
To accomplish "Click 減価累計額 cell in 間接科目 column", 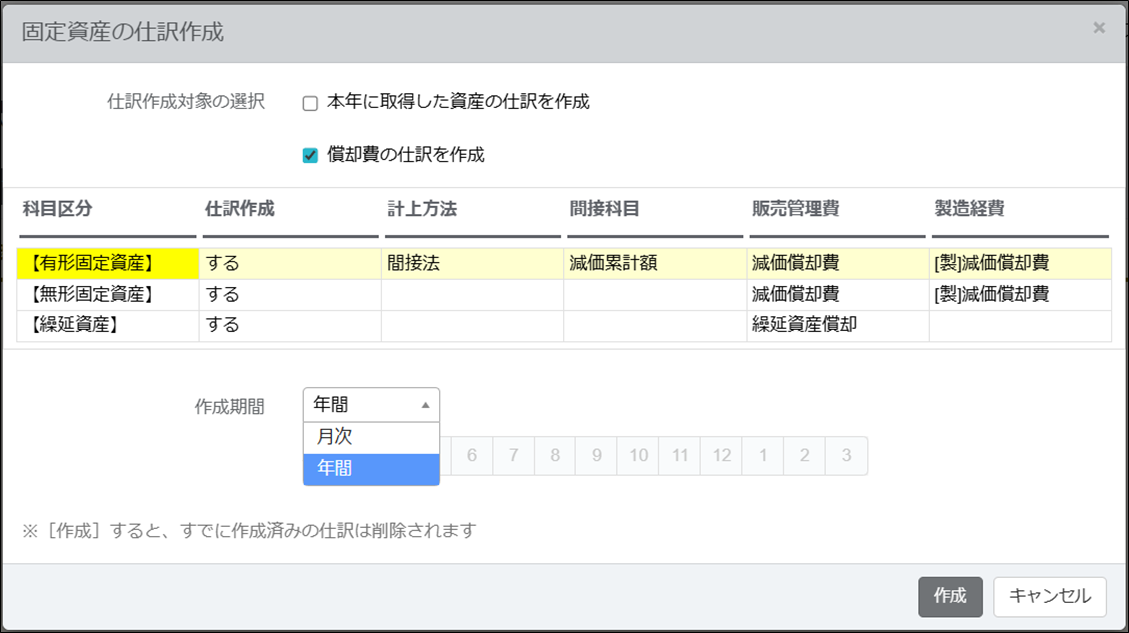I will click(613, 264).
